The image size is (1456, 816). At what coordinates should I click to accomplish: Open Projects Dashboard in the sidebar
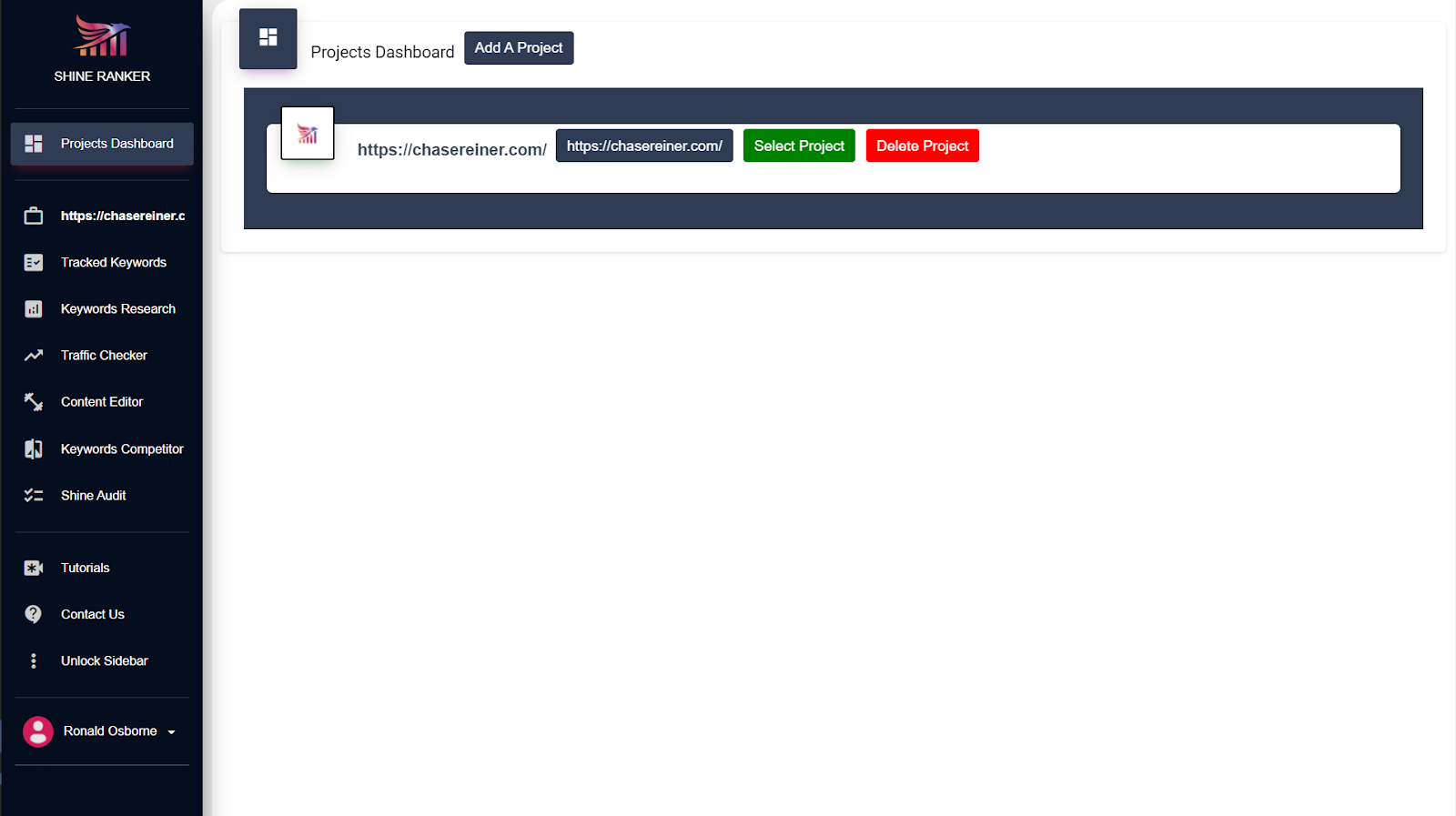click(x=102, y=144)
